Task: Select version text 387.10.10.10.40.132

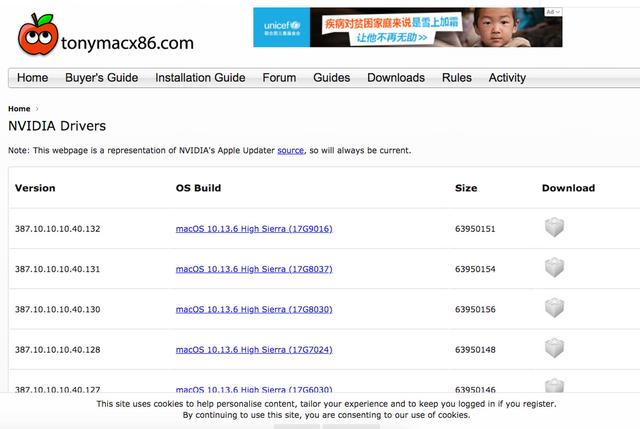Action: coord(58,229)
